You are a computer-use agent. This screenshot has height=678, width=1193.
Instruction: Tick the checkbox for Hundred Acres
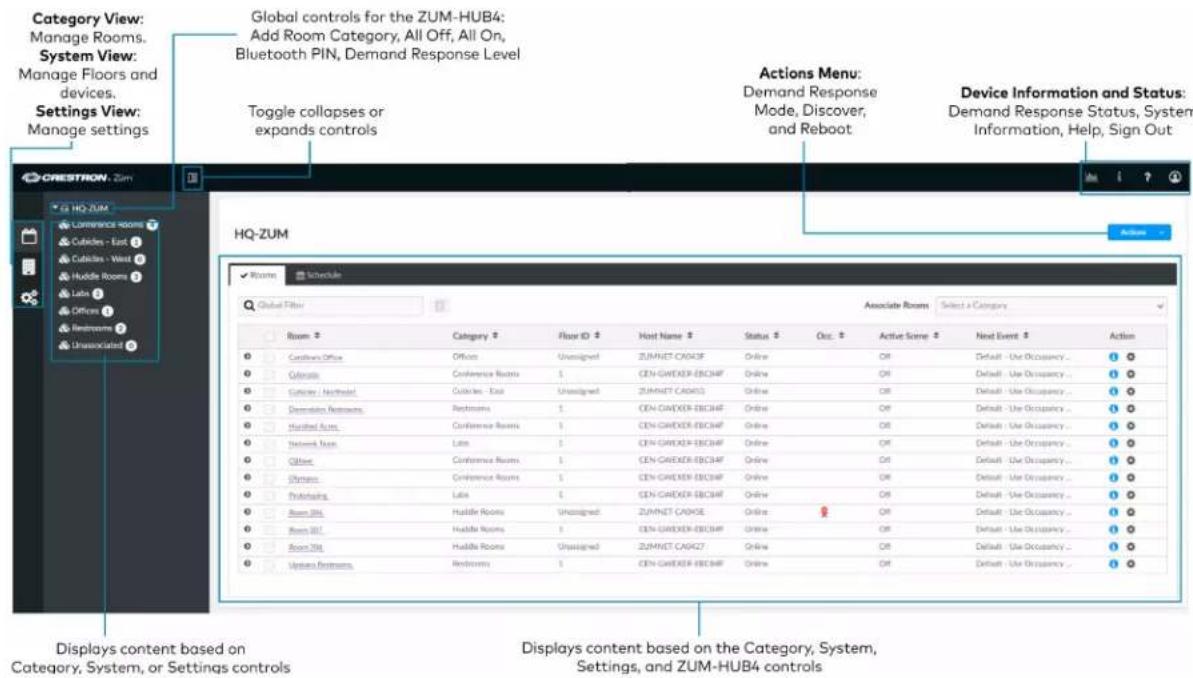(269, 426)
